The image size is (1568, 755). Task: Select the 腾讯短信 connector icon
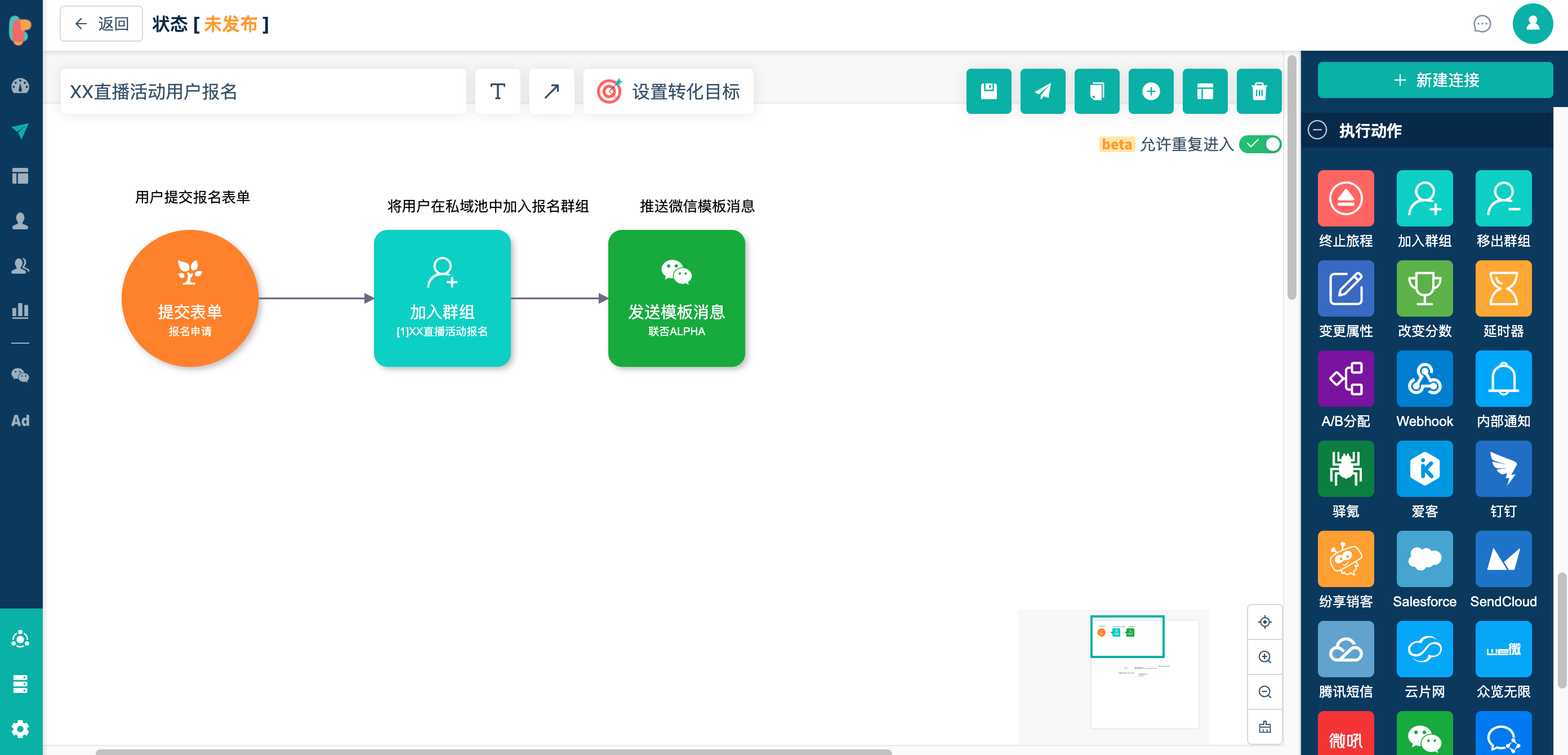1345,649
